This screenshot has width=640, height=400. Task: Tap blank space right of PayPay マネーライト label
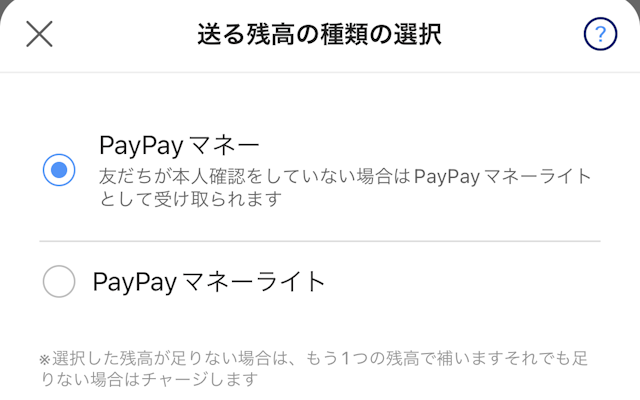coord(461,282)
